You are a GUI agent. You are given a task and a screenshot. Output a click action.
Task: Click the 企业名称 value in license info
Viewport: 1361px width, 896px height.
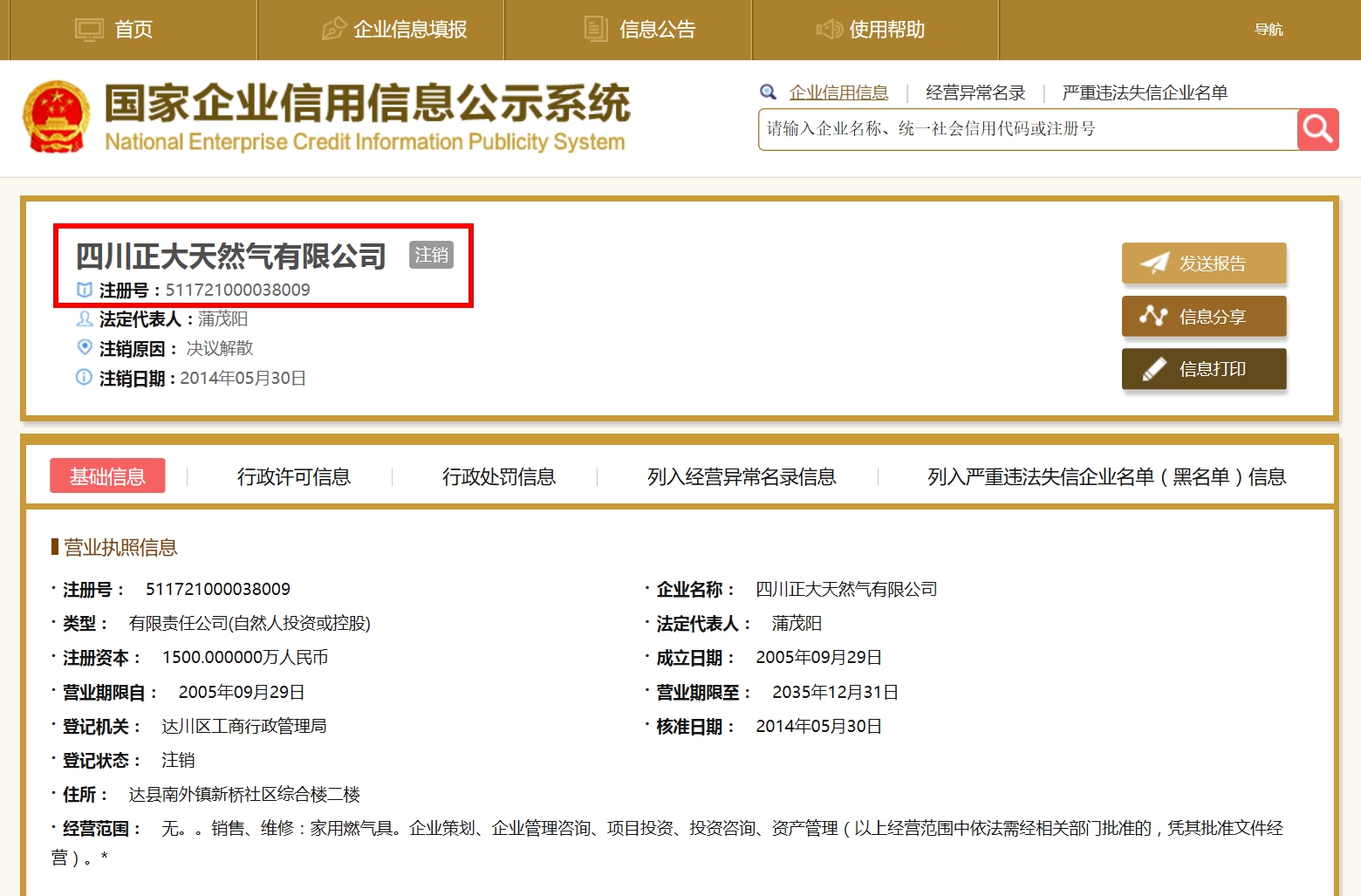(x=846, y=589)
